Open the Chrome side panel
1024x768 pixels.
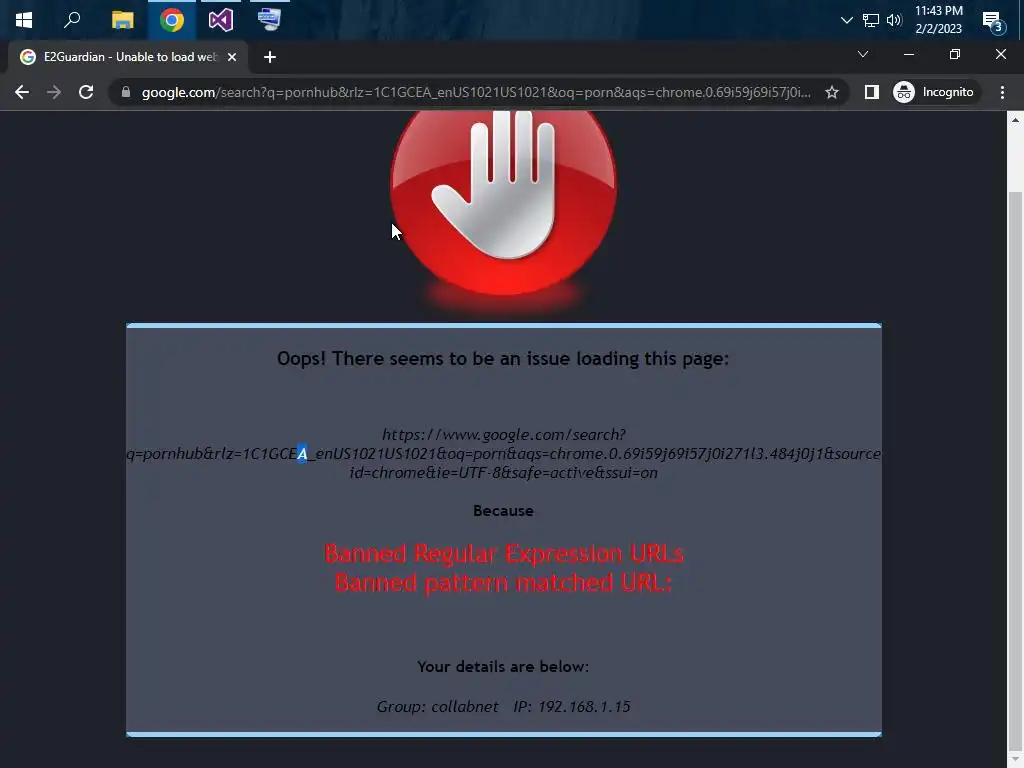coord(871,92)
